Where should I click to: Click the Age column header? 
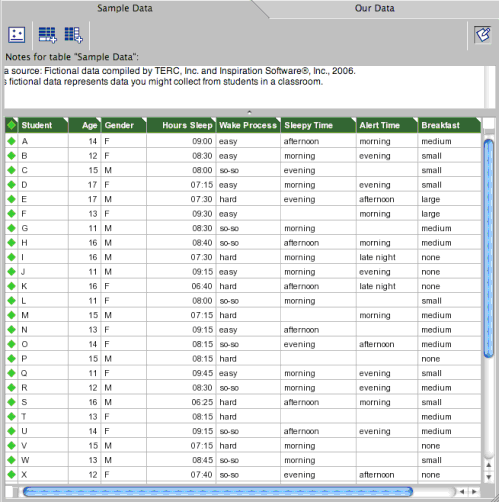pyautogui.click(x=85, y=125)
